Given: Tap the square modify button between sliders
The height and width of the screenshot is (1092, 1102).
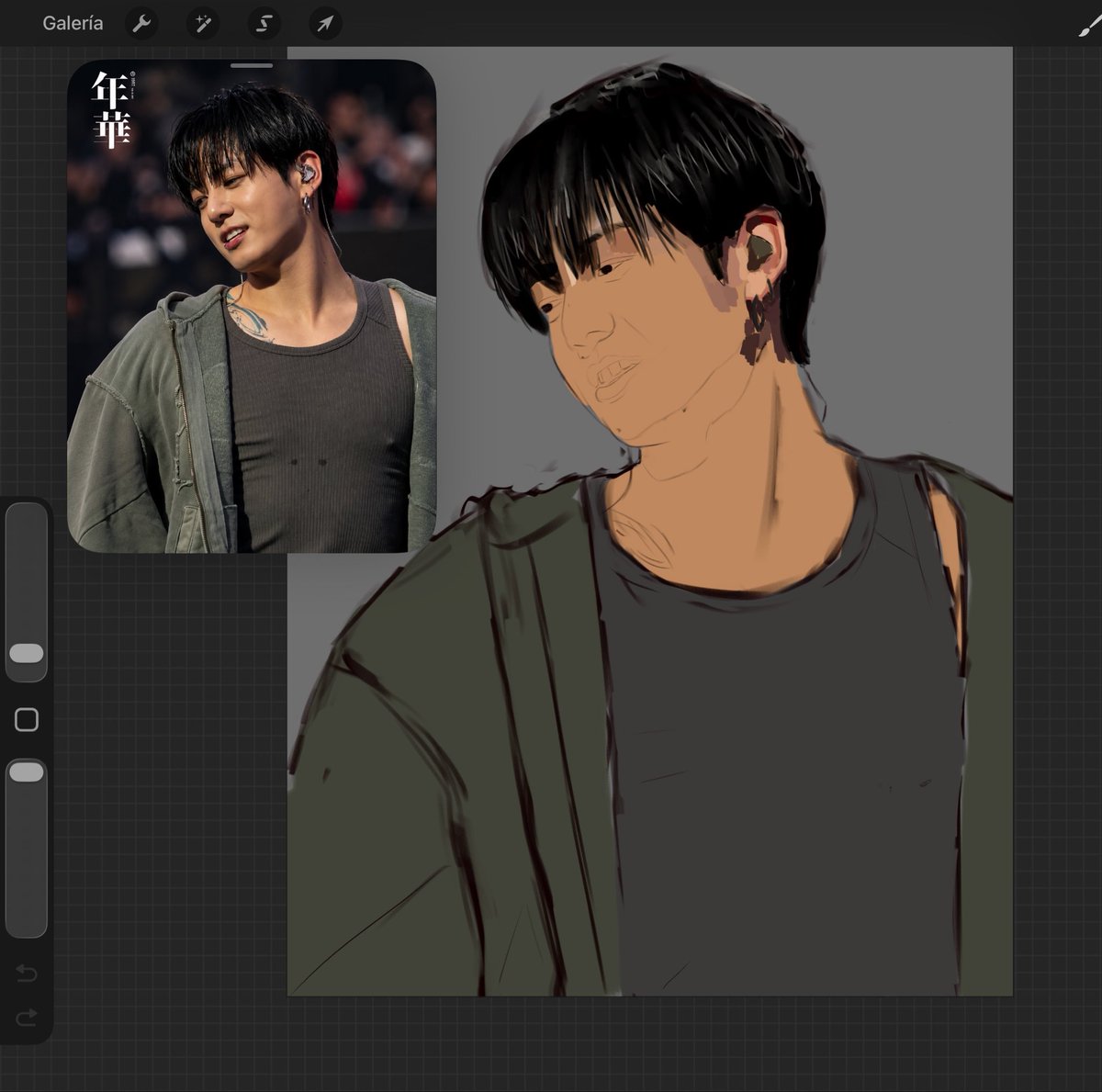Looking at the screenshot, I should [27, 720].
